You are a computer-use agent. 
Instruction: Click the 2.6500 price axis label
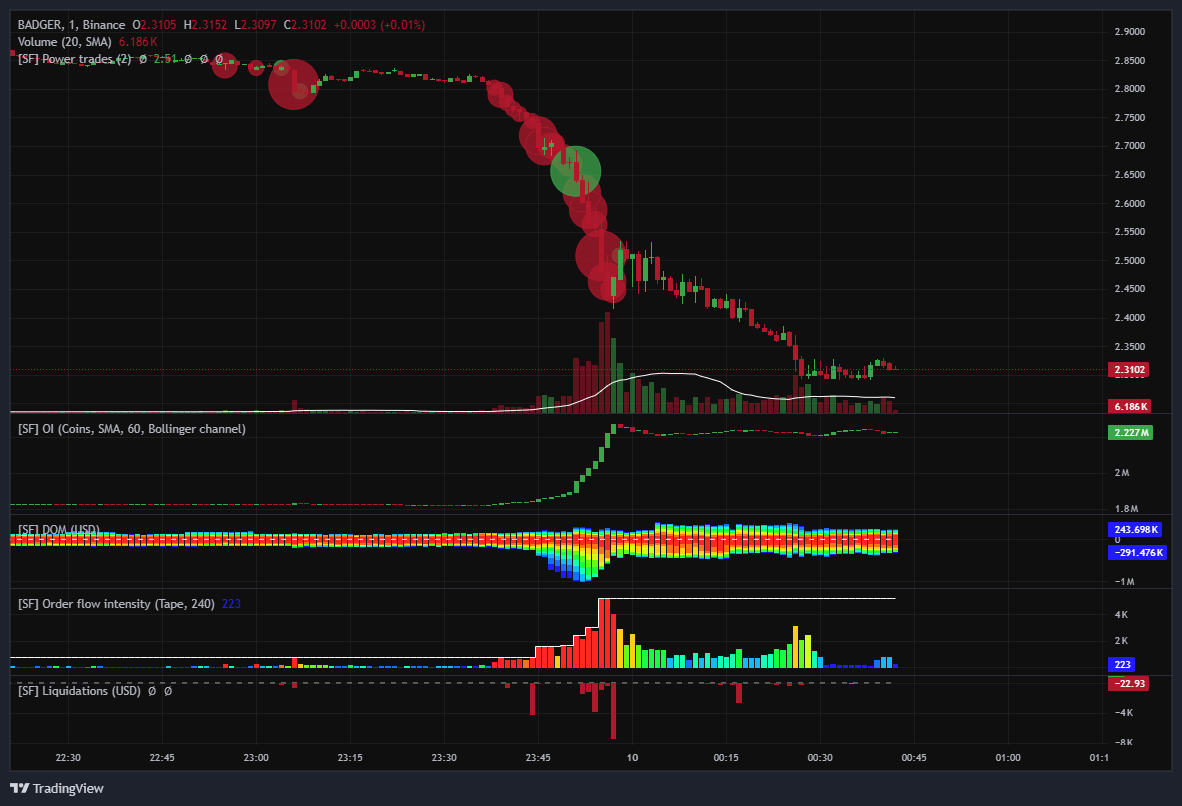[x=1129, y=175]
